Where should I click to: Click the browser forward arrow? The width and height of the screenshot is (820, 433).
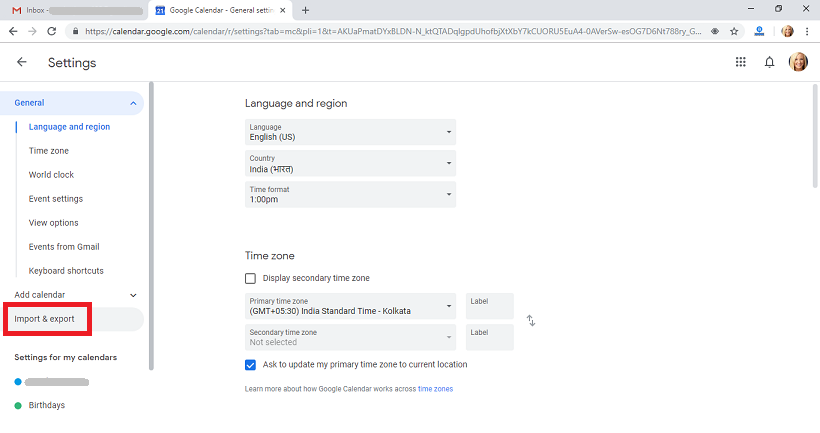[32, 31]
